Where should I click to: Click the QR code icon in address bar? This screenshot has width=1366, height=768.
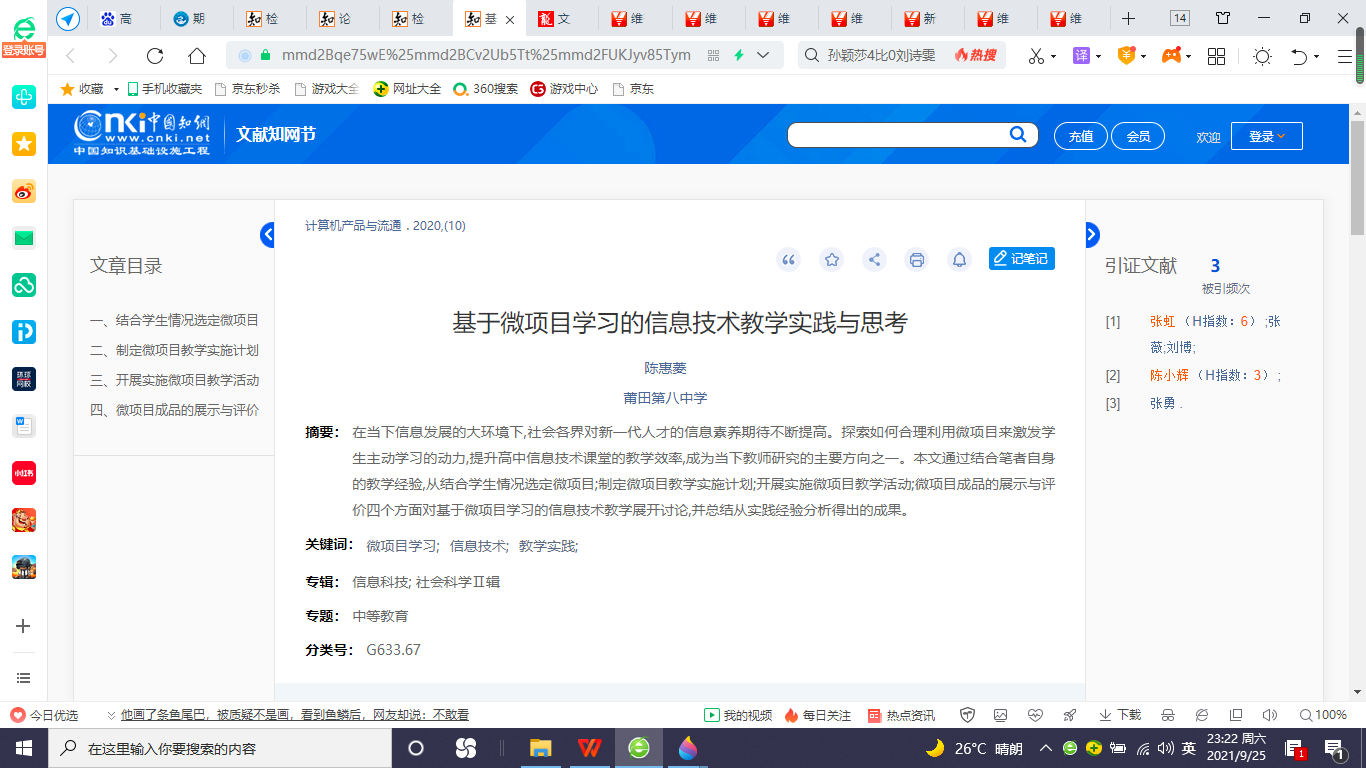pyautogui.click(x=713, y=55)
